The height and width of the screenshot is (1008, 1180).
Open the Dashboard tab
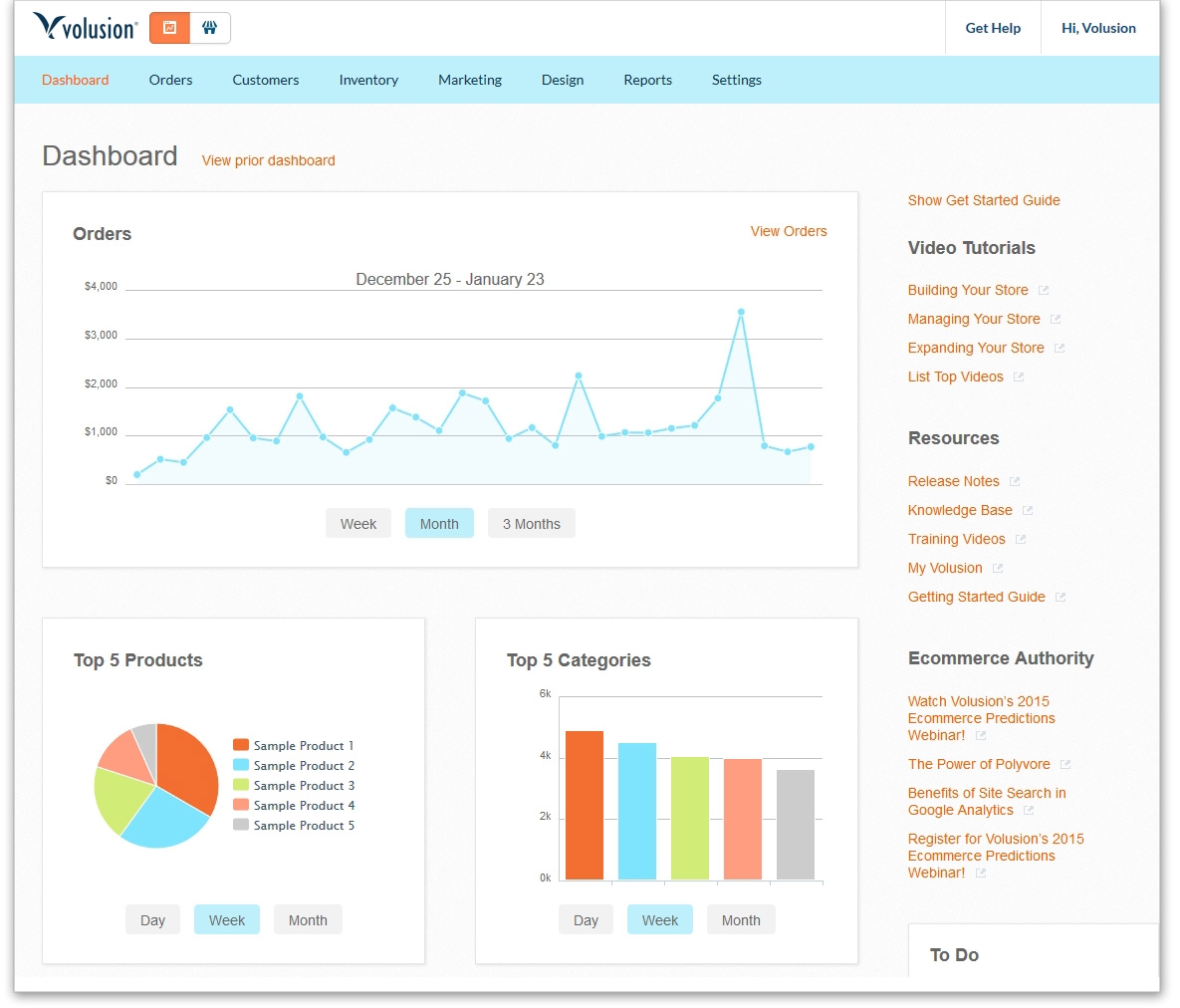(x=76, y=80)
